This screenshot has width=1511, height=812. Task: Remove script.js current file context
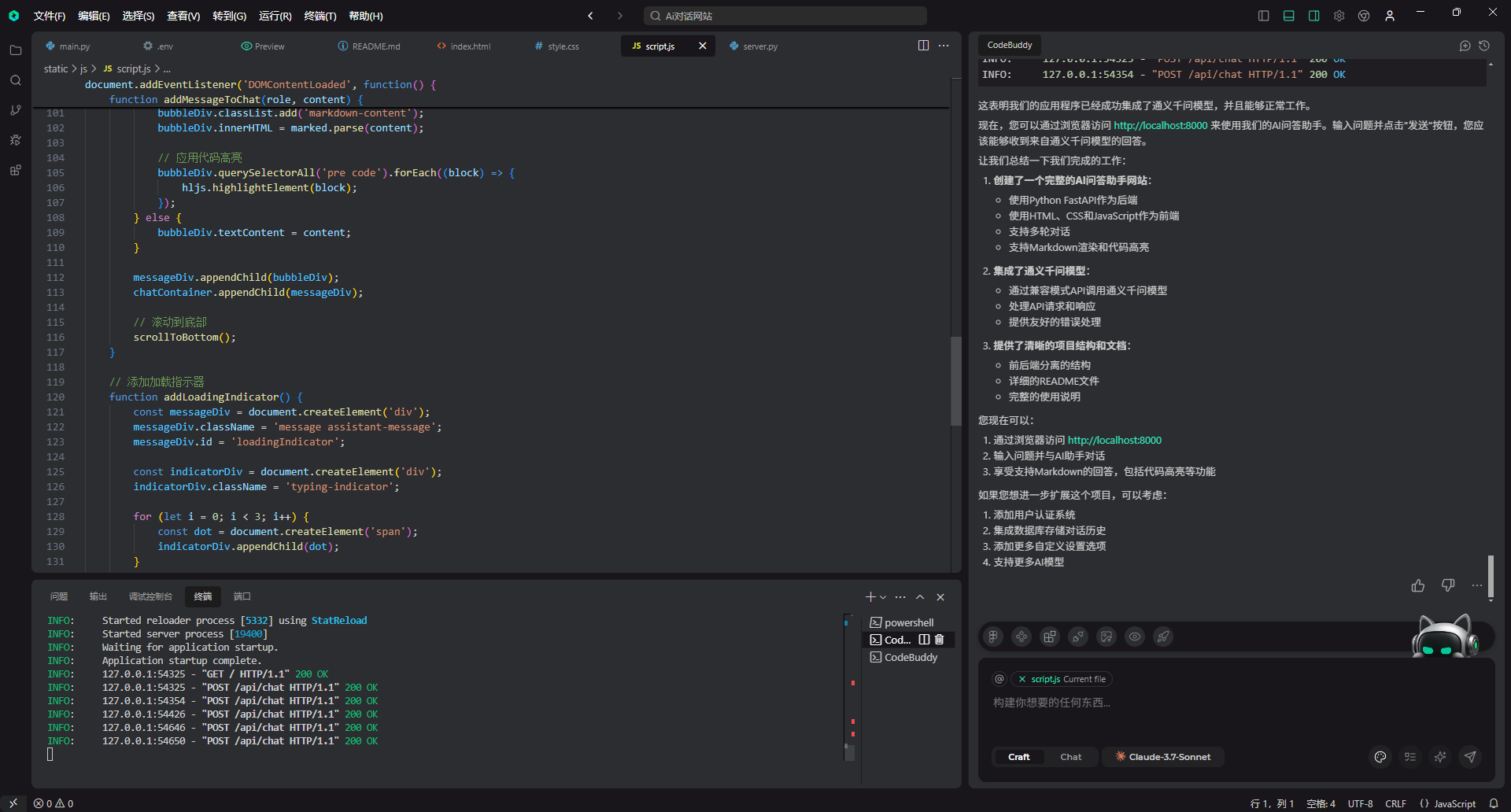[x=1022, y=679]
